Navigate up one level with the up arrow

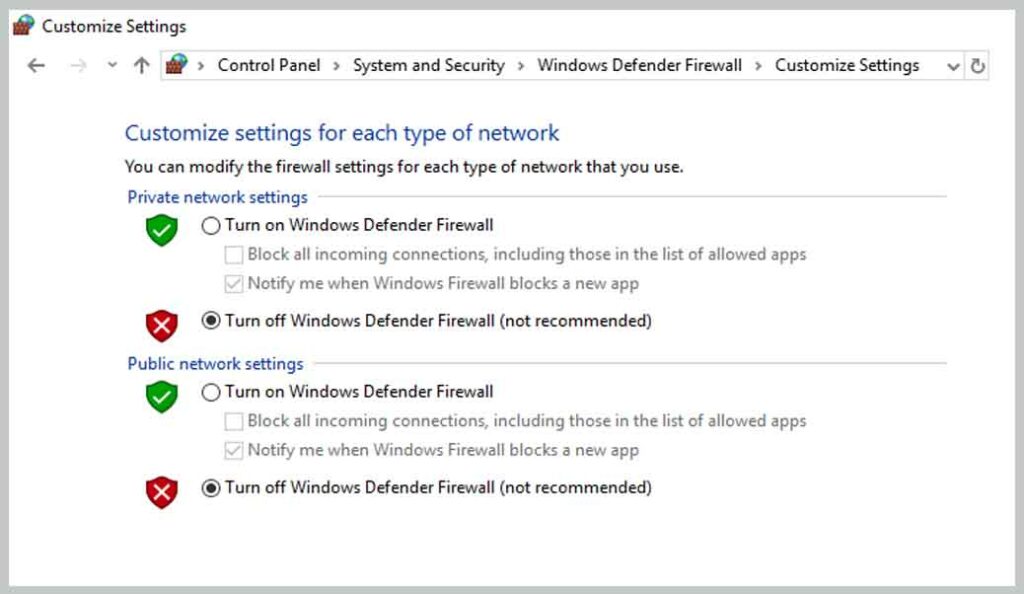point(141,65)
